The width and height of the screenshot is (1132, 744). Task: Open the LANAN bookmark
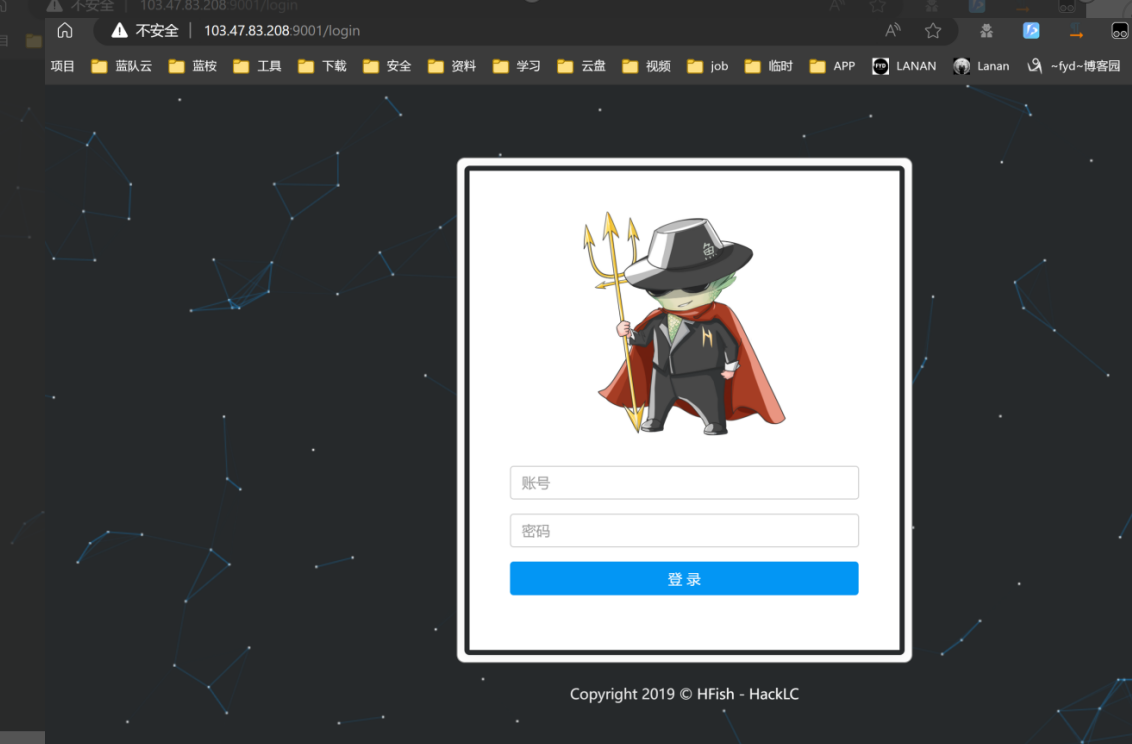(x=904, y=66)
